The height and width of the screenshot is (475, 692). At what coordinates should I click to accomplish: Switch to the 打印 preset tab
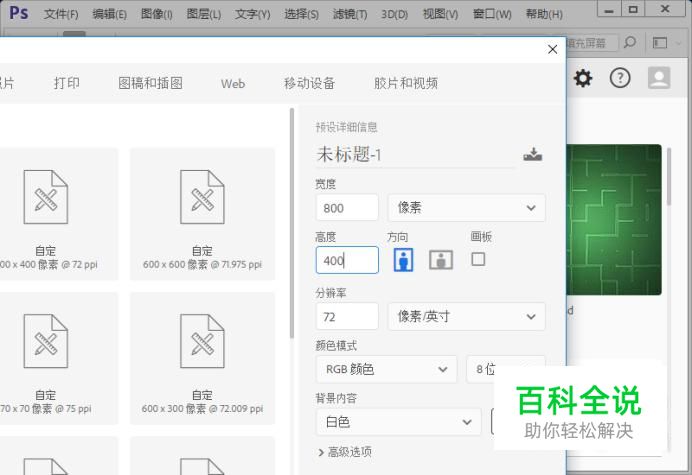[67, 83]
